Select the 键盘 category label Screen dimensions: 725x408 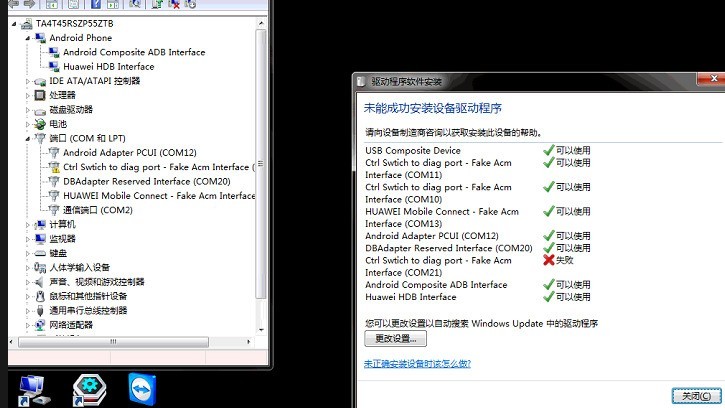[58, 253]
